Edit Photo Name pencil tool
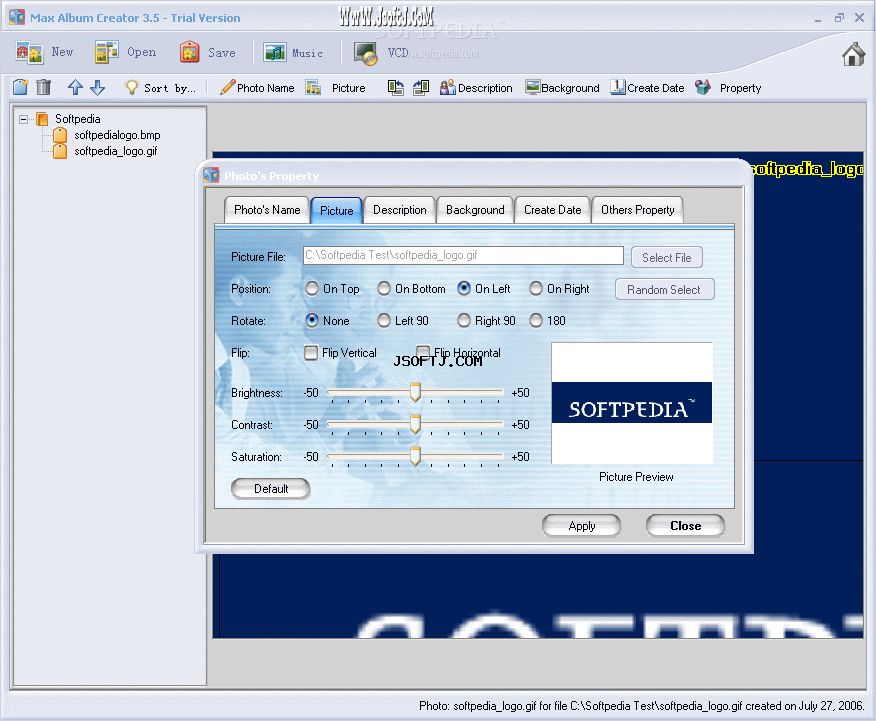Screen dimensions: 876x721 coord(227,87)
